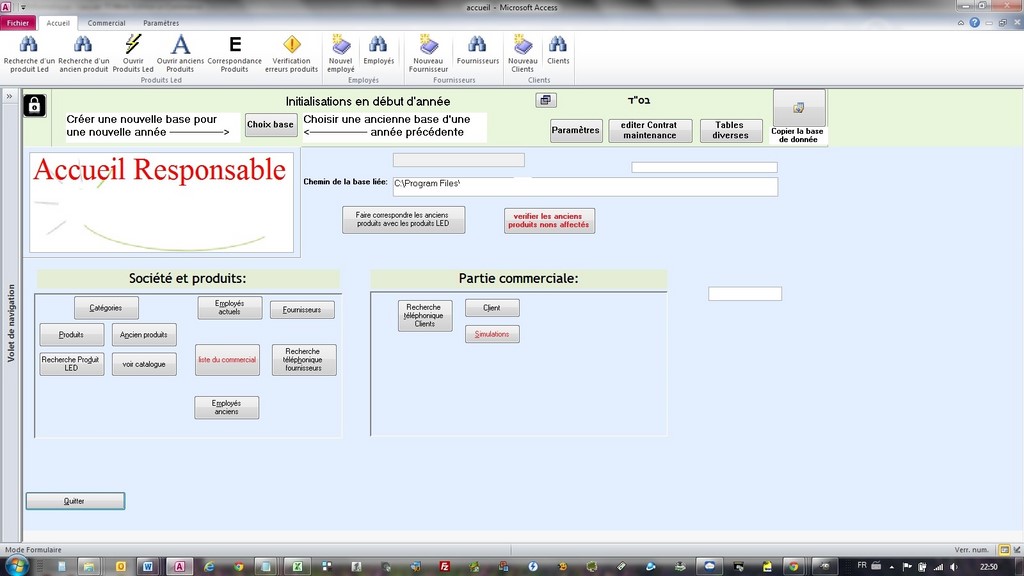Open the Fichier menu
The width and height of the screenshot is (1024, 576).
pos(19,22)
